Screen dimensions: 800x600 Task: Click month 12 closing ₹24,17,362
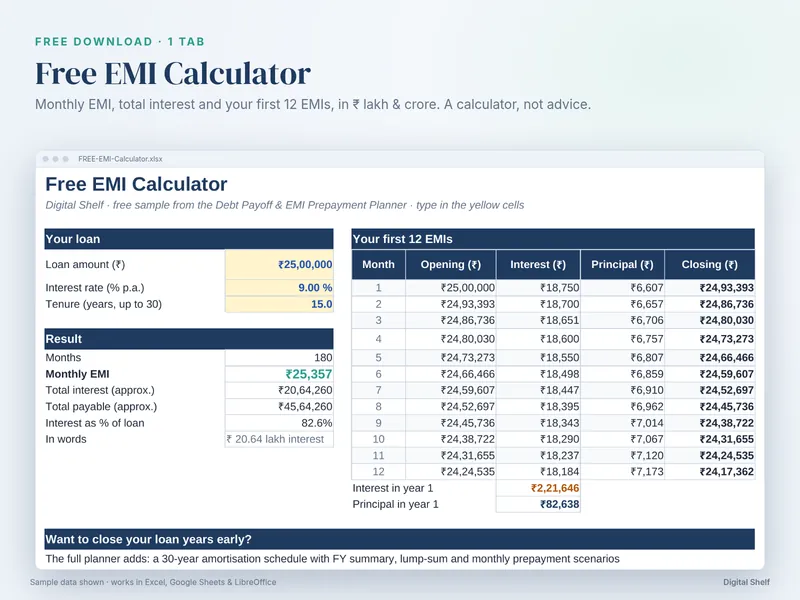click(710, 472)
